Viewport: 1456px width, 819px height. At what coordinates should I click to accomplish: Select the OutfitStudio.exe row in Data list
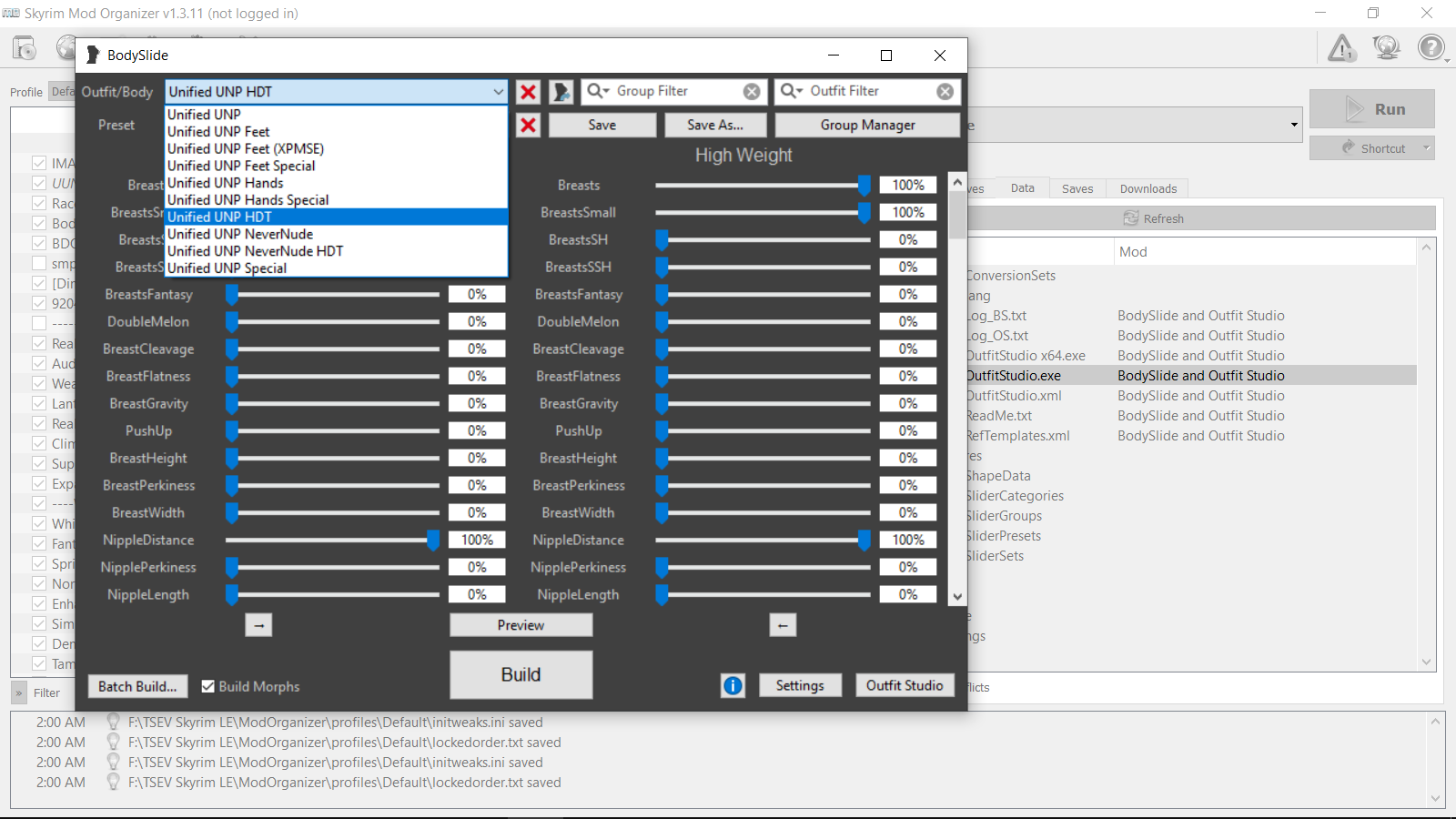pos(1190,376)
